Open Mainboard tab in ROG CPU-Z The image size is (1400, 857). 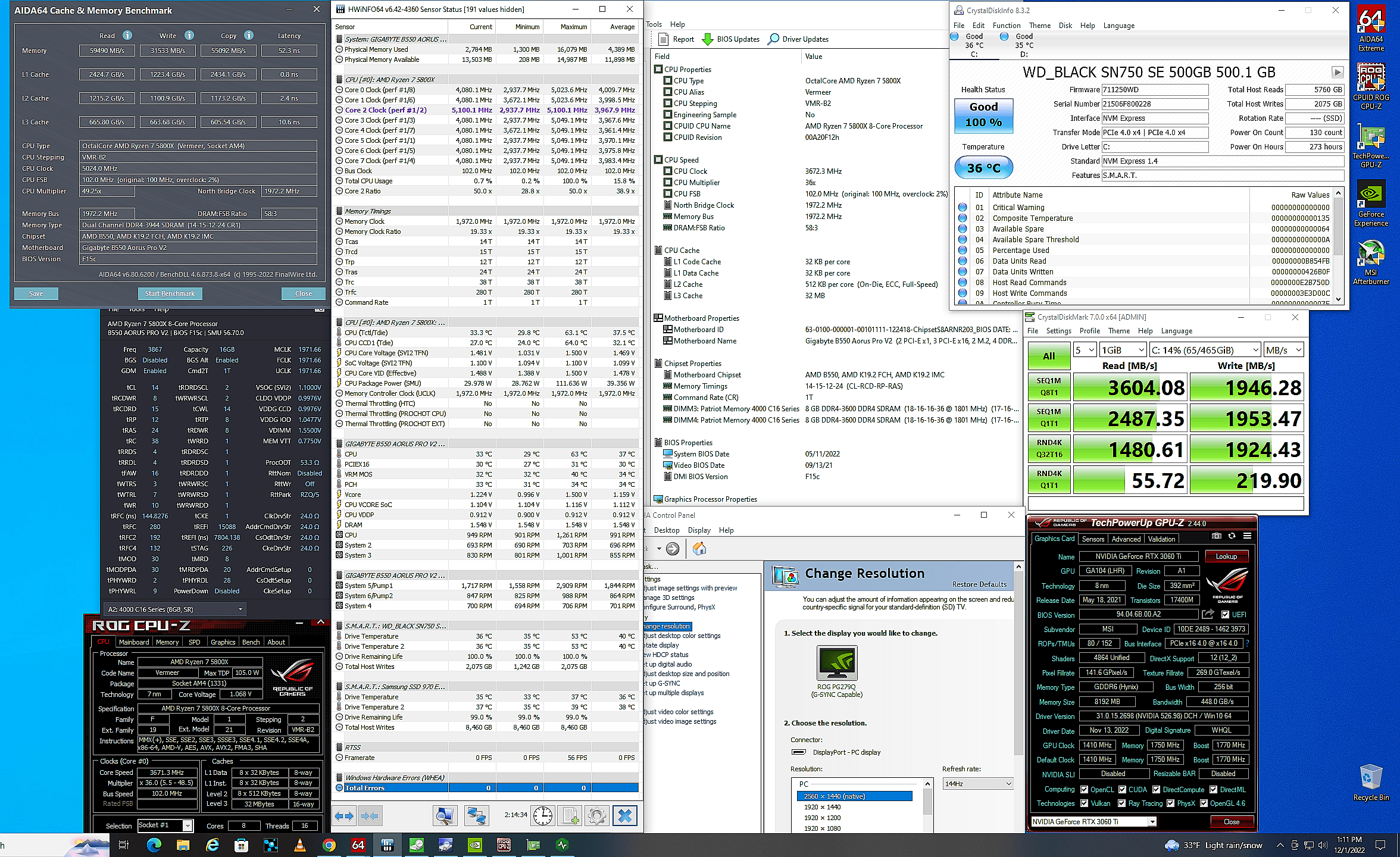click(134, 642)
